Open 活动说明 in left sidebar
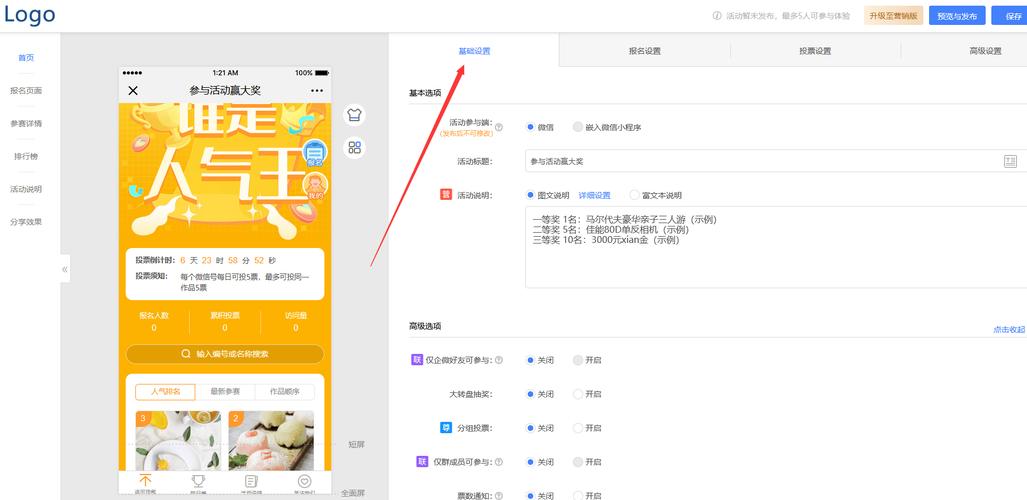The image size is (1027, 500). [x=26, y=189]
